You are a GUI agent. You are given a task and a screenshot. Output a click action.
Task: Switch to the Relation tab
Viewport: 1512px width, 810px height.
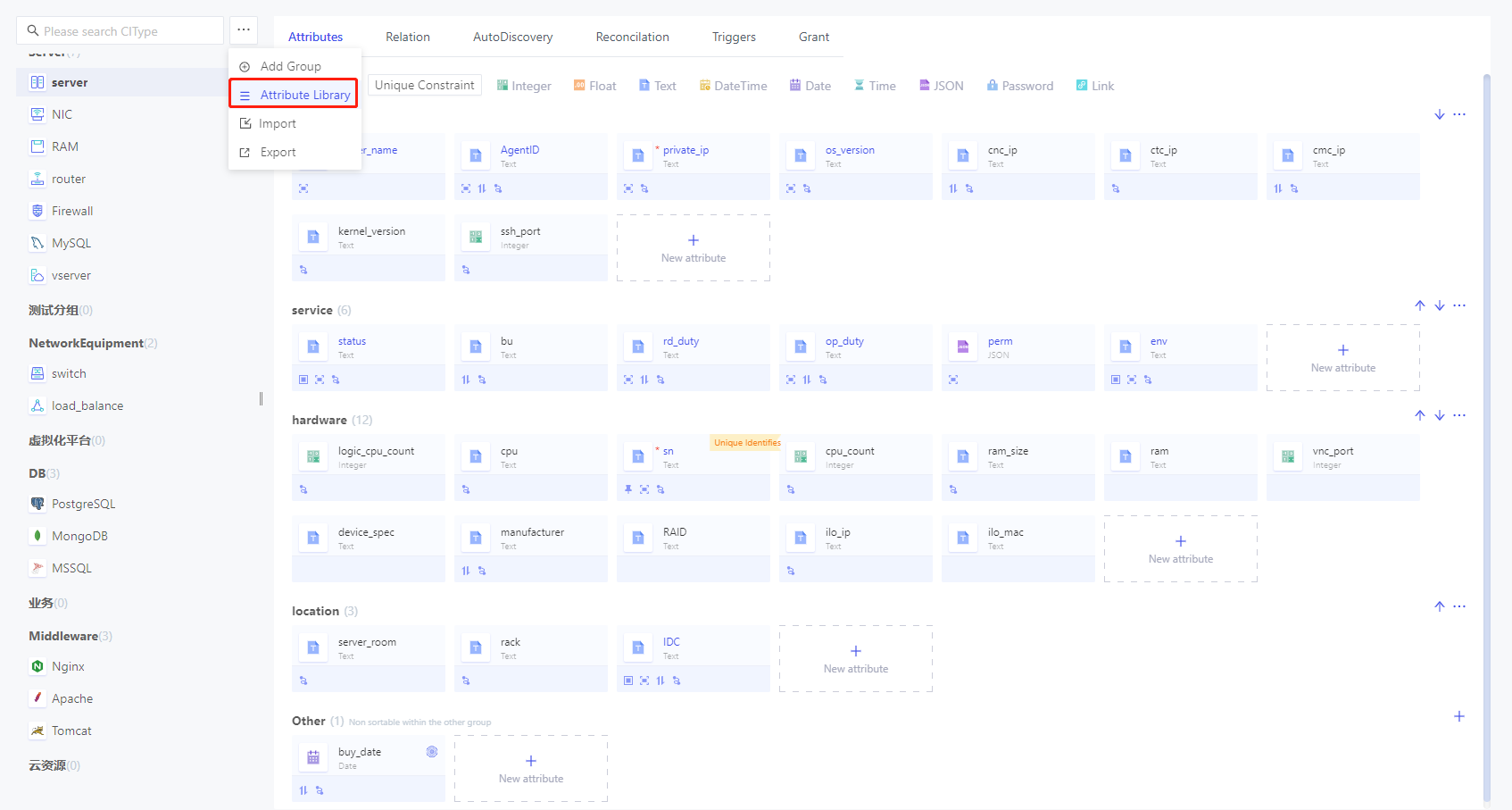[x=408, y=37]
